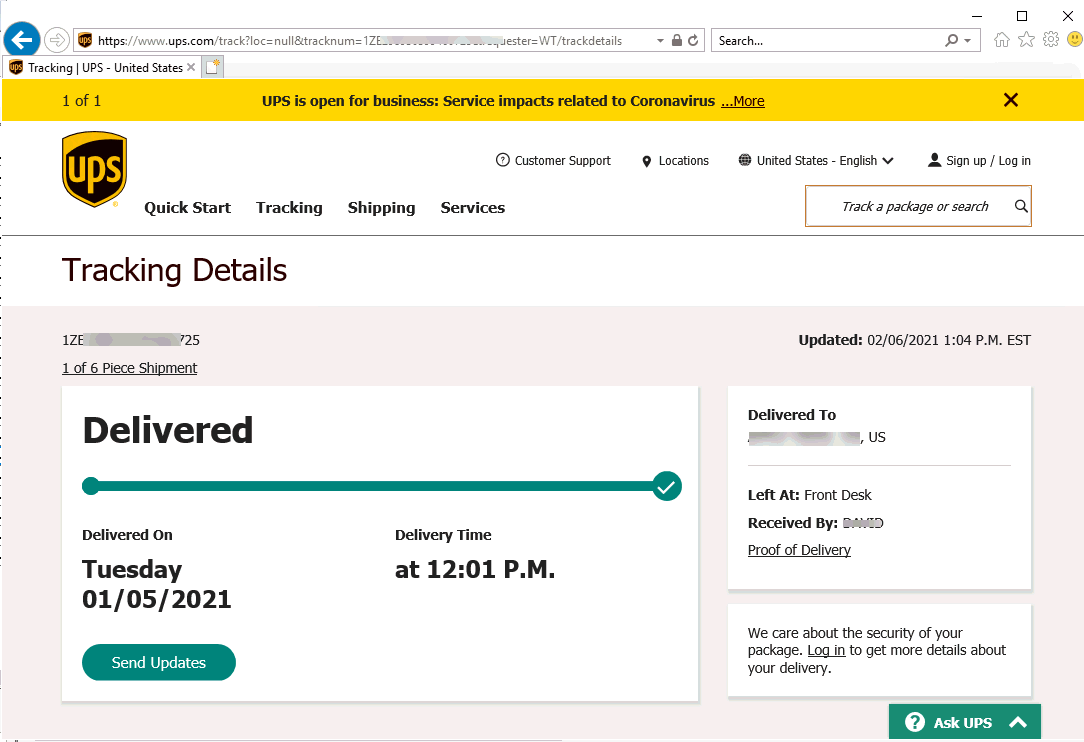
Task: Open the Quick Start menu
Action: 187,208
